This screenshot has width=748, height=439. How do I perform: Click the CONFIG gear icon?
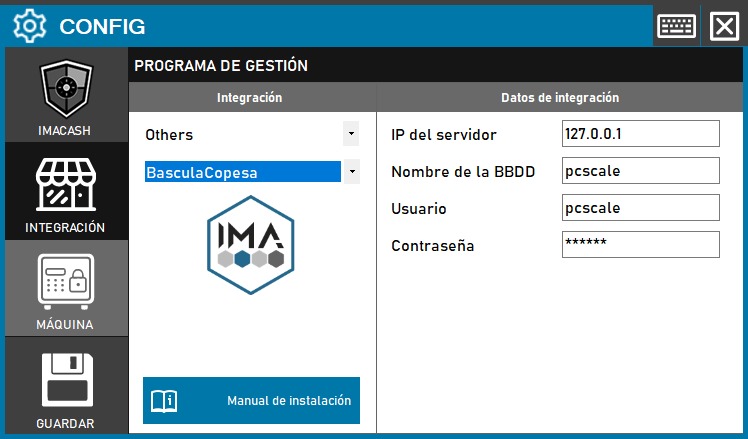pos(30,26)
